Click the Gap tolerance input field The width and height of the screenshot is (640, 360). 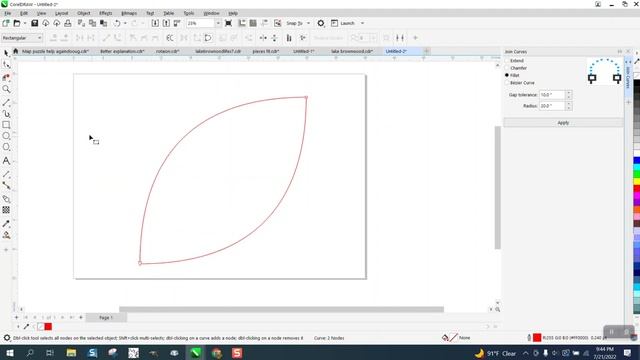pos(552,95)
